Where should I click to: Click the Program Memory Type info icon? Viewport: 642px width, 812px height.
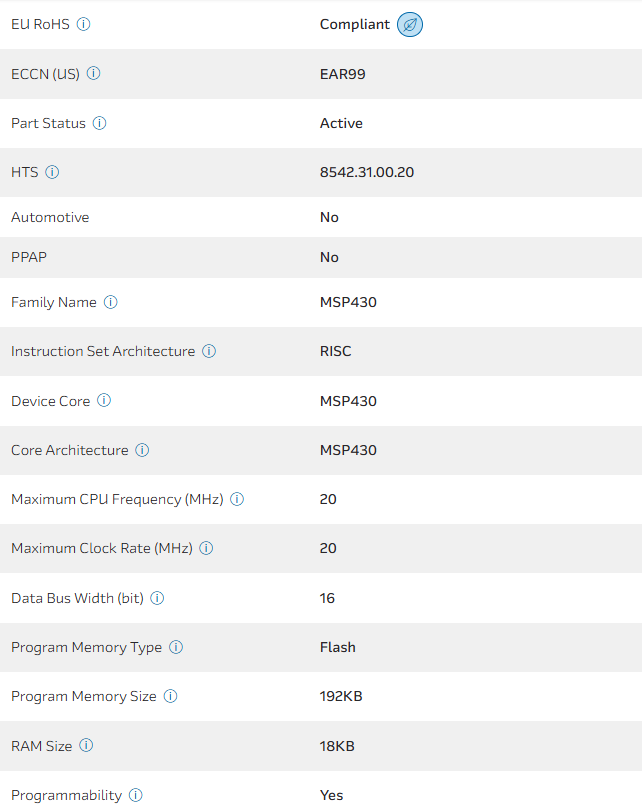pyautogui.click(x=176, y=647)
